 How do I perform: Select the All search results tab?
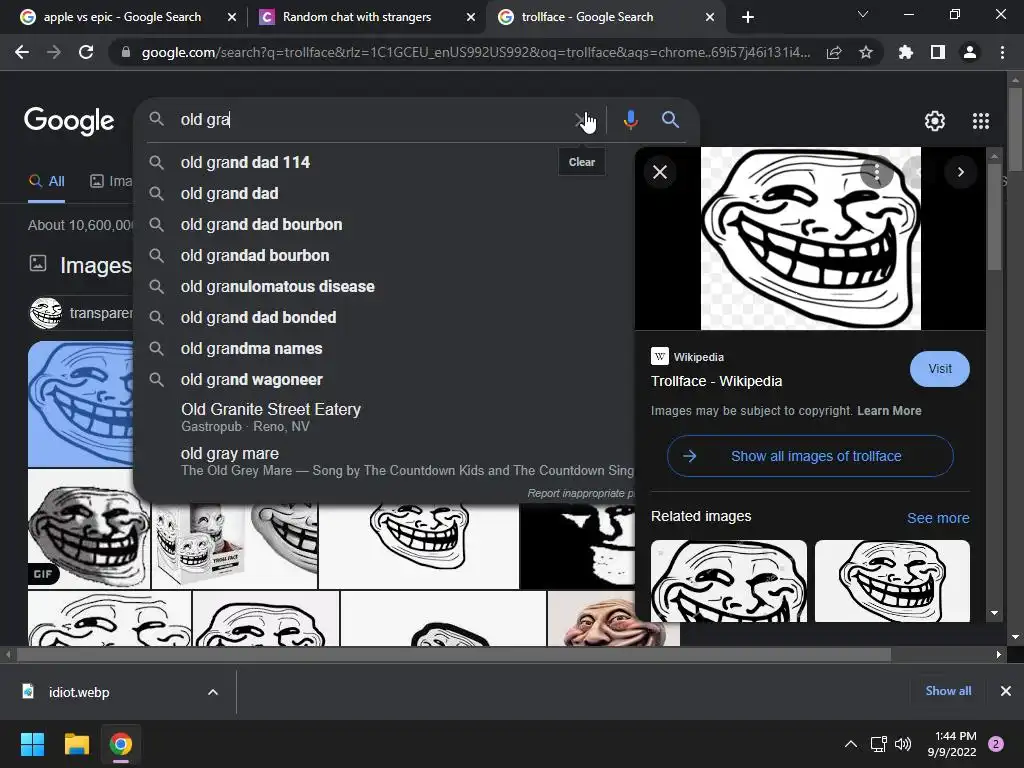pos(47,181)
